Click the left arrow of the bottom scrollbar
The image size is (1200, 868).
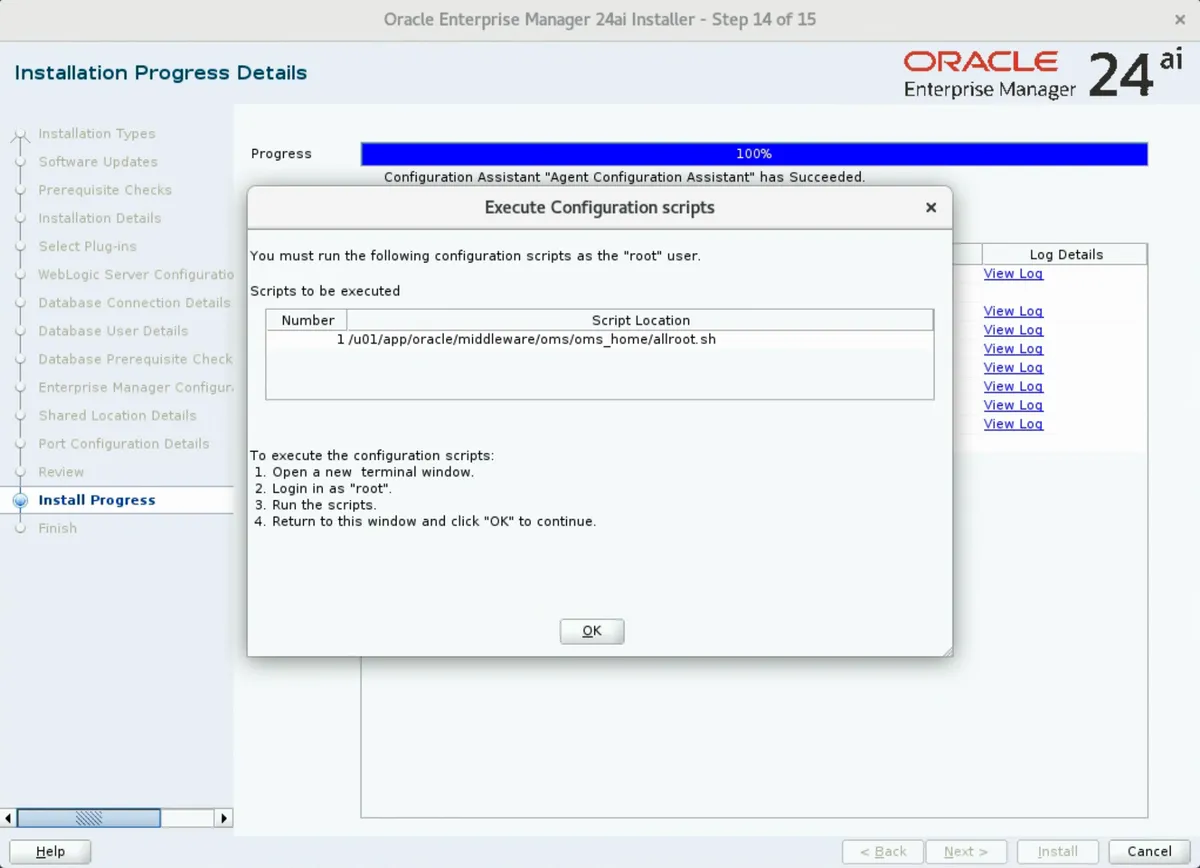pos(8,818)
